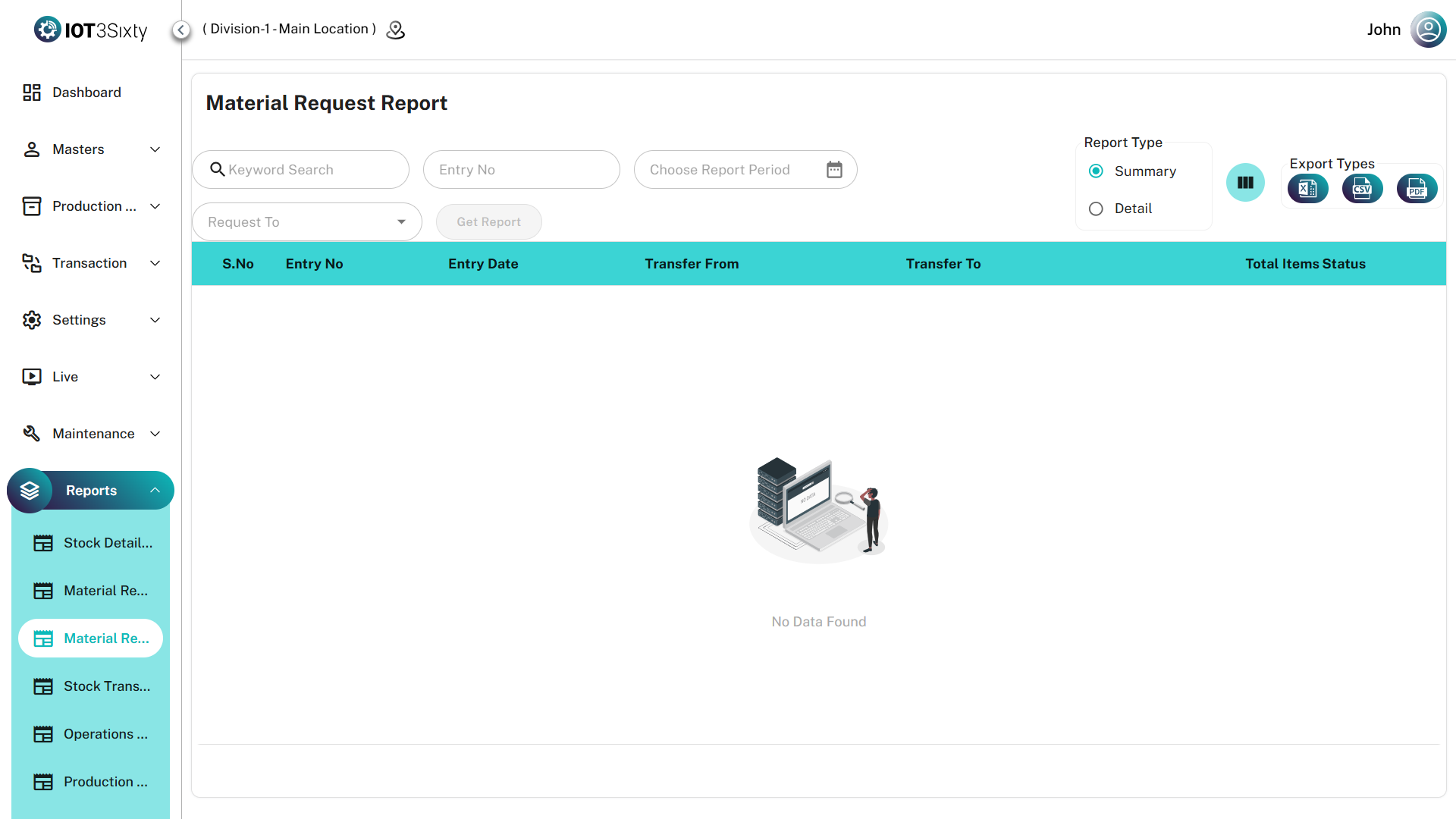Click the Get Report button
The width and height of the screenshot is (1456, 819).
click(488, 222)
